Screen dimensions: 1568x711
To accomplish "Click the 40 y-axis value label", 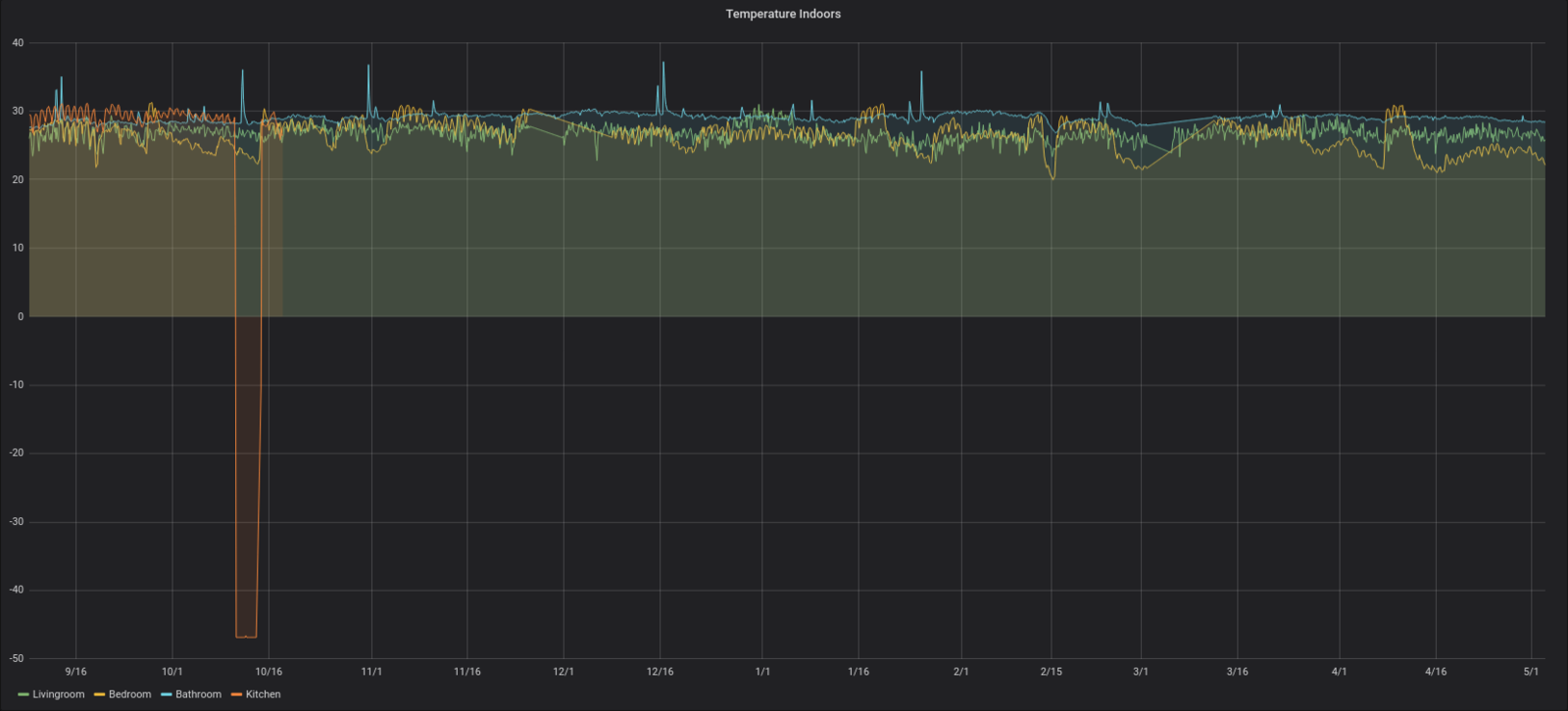I will coord(18,43).
